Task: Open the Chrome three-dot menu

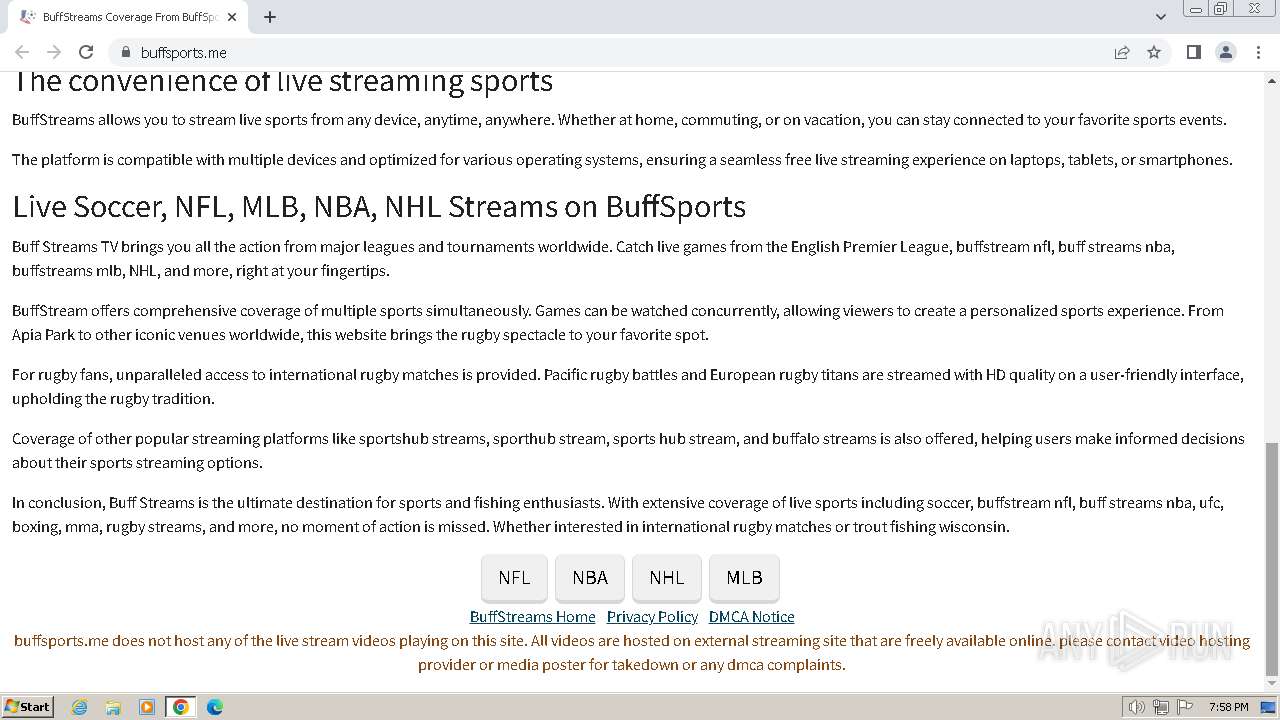Action: coord(1259,52)
